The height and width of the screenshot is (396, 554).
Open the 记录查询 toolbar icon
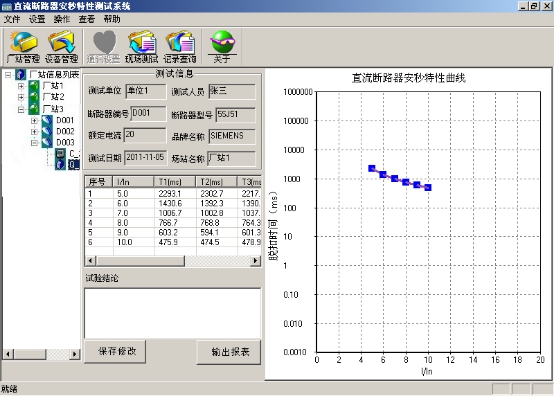[180, 47]
